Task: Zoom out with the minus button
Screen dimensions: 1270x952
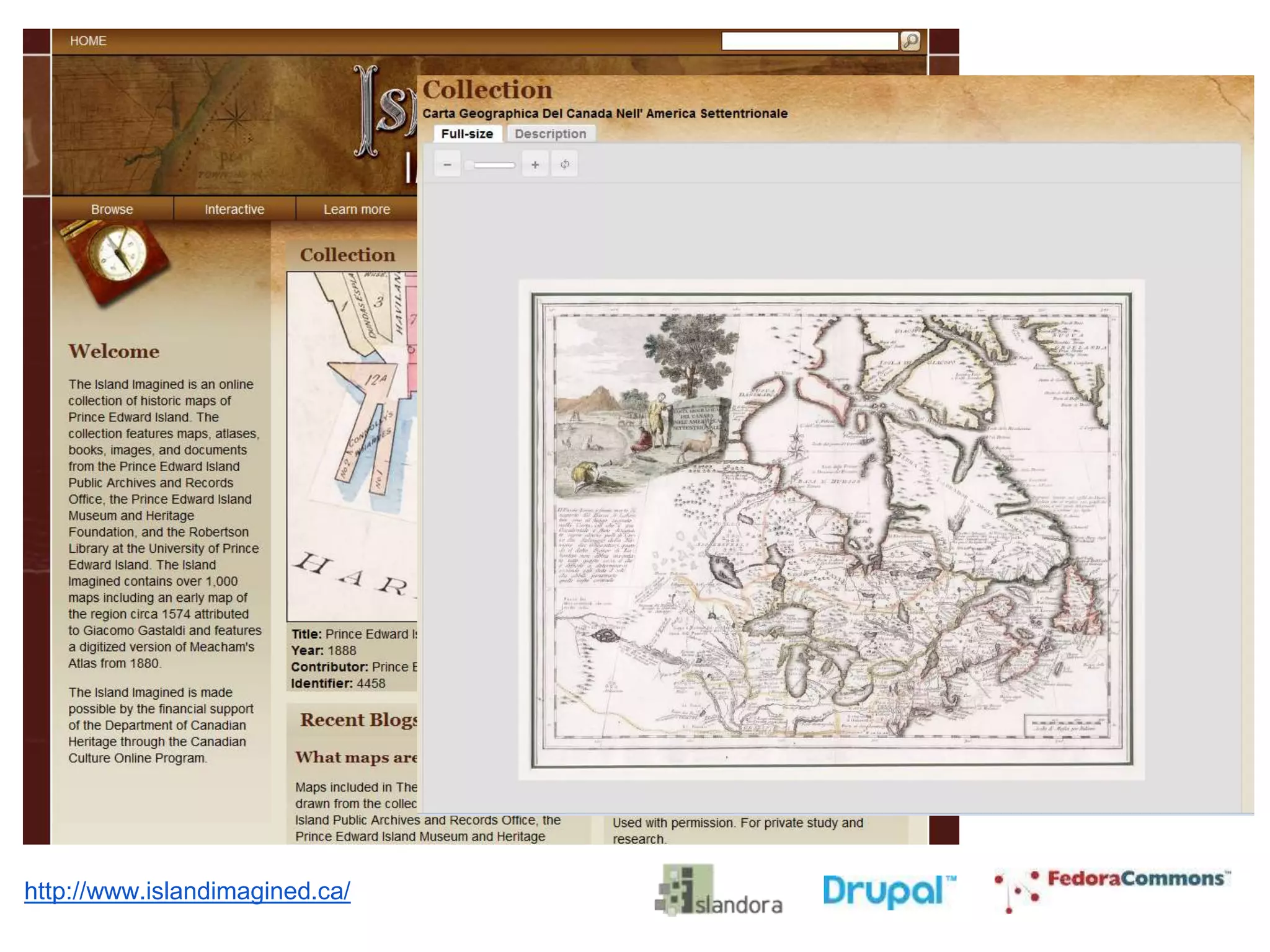Action: (x=447, y=164)
